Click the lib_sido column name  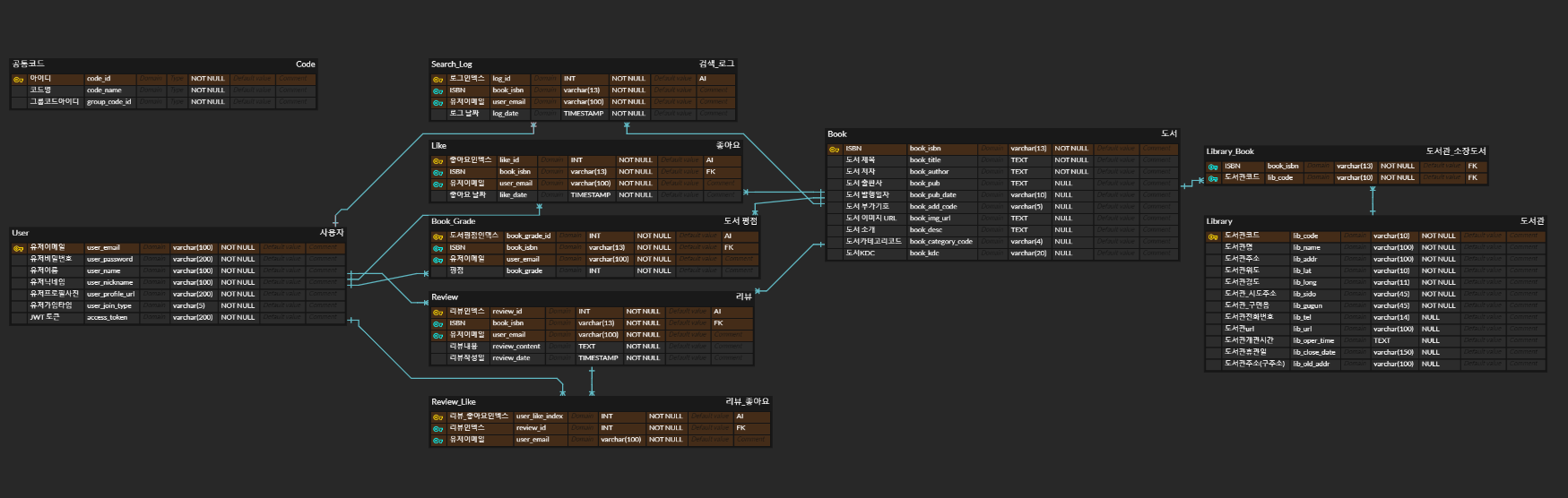[1304, 295]
